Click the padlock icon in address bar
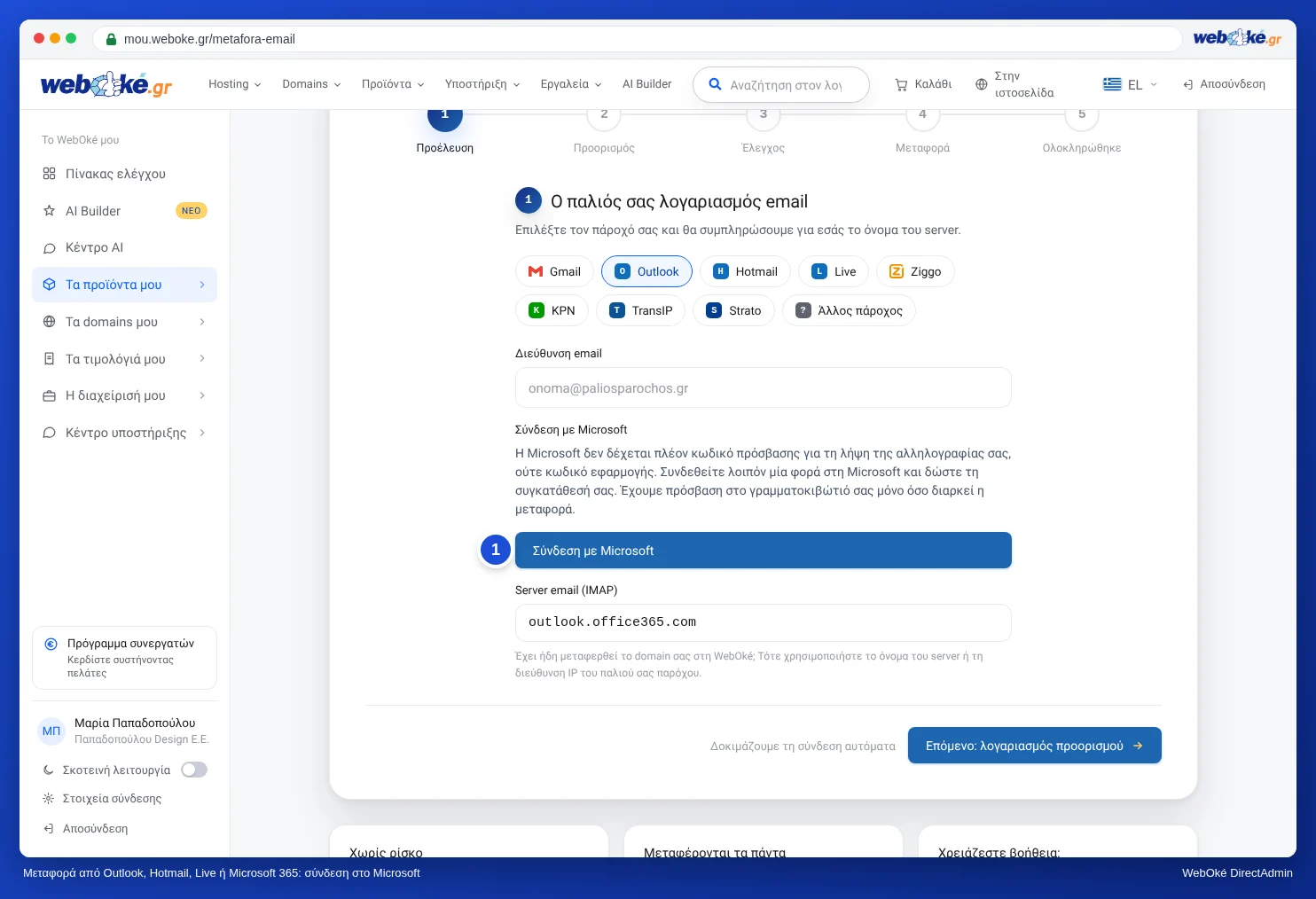1316x899 pixels. click(112, 39)
